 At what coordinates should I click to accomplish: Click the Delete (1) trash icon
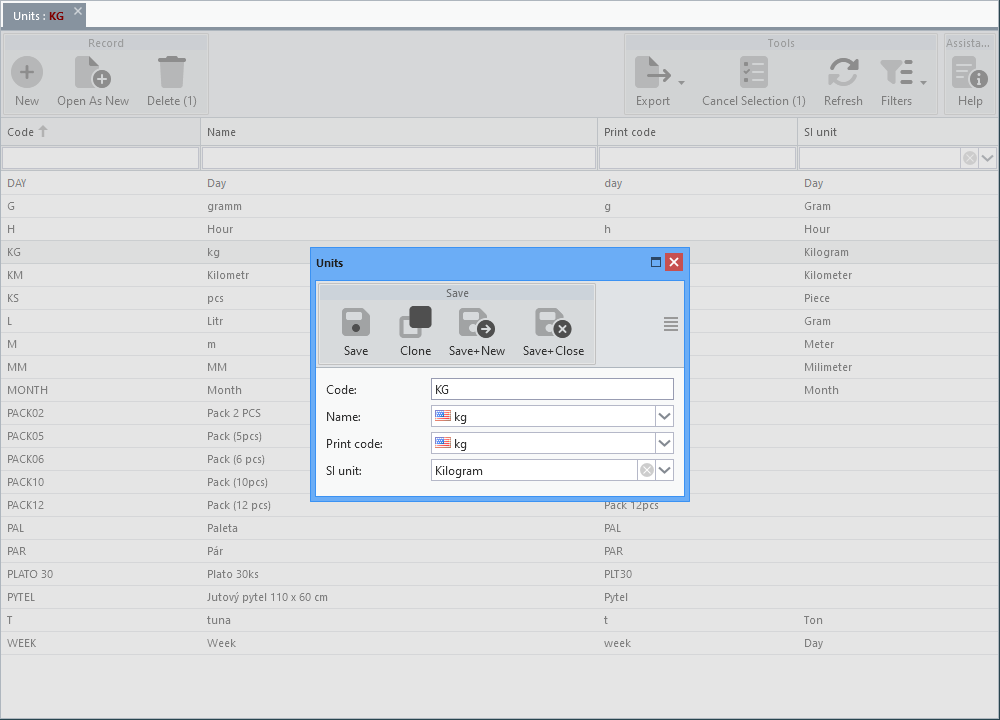[172, 72]
